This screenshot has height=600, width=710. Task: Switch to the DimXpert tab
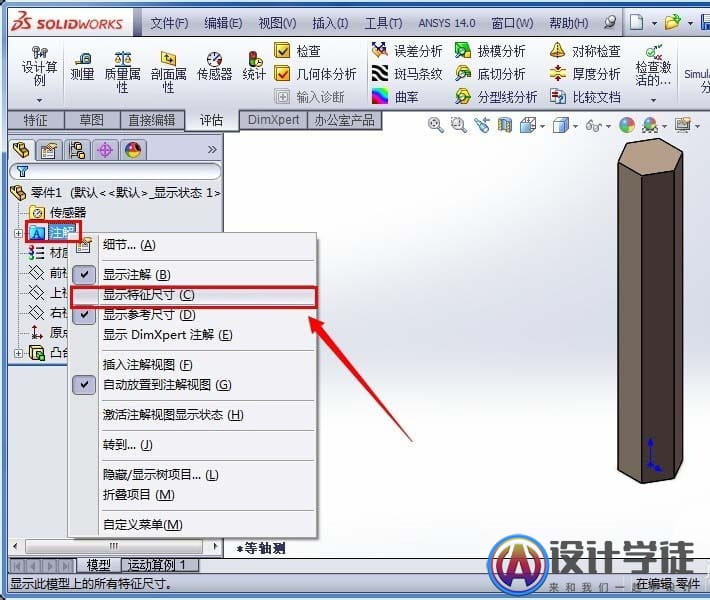coord(273,120)
